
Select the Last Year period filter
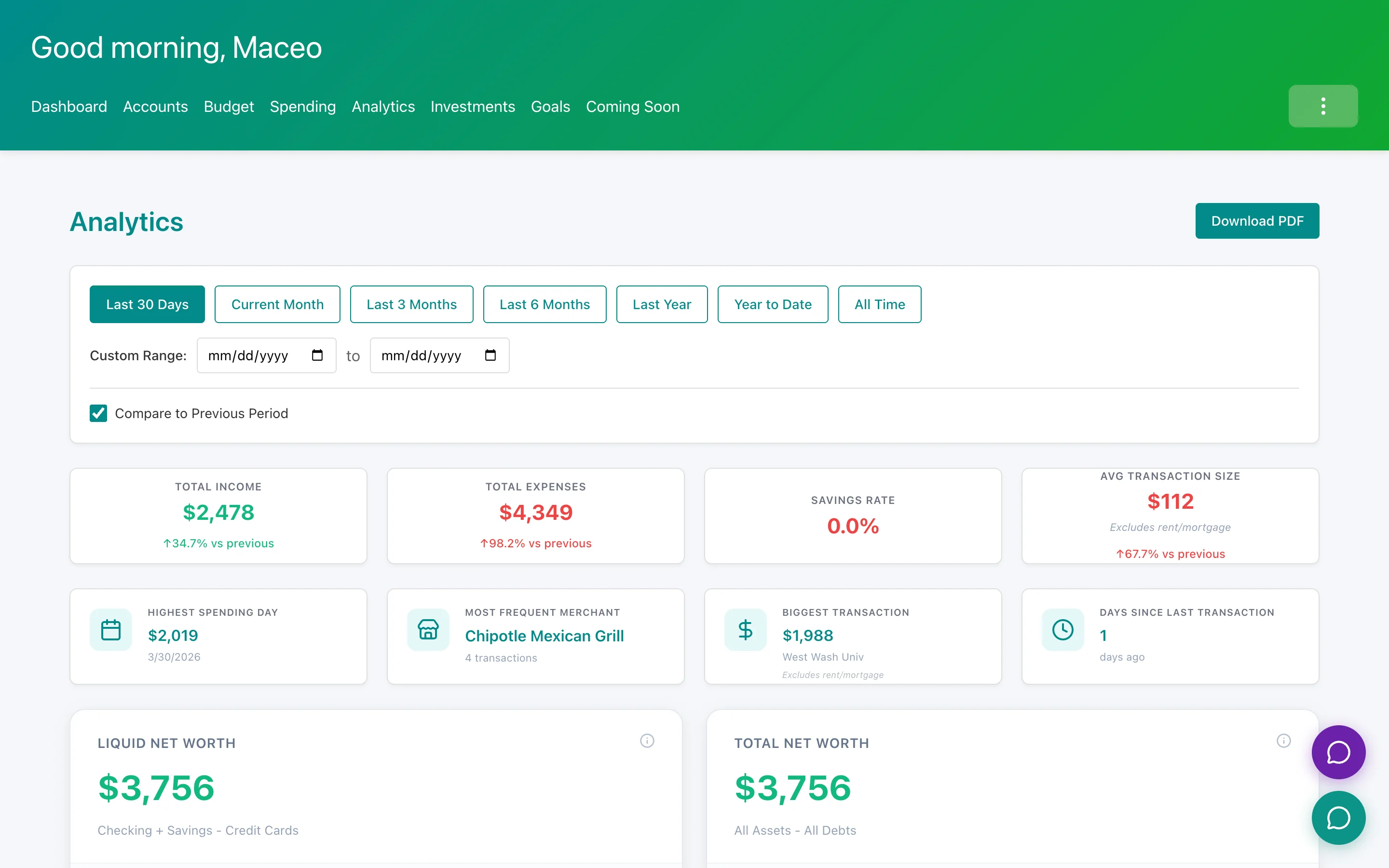point(662,304)
